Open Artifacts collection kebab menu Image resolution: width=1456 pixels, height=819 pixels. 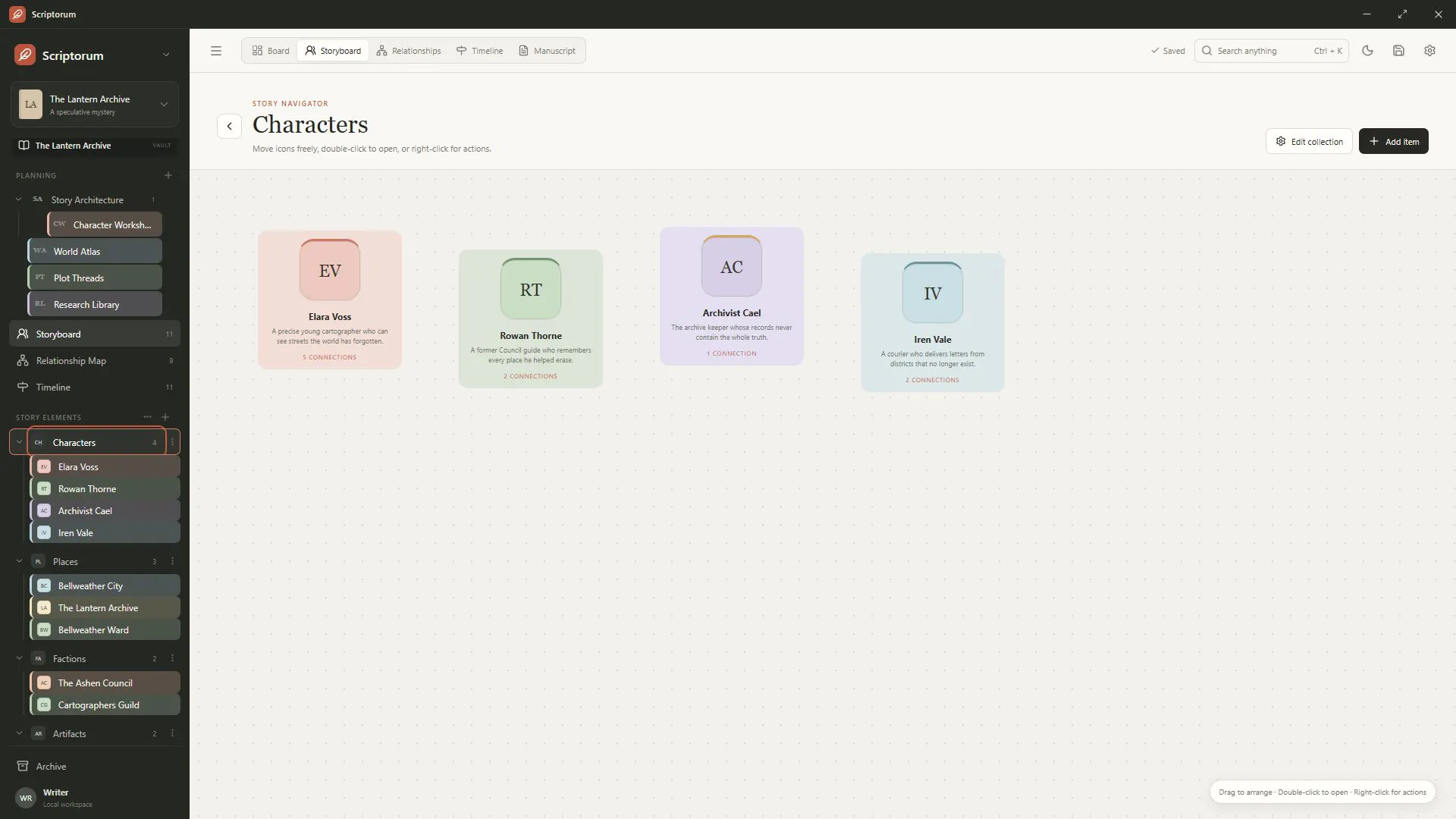point(172,733)
